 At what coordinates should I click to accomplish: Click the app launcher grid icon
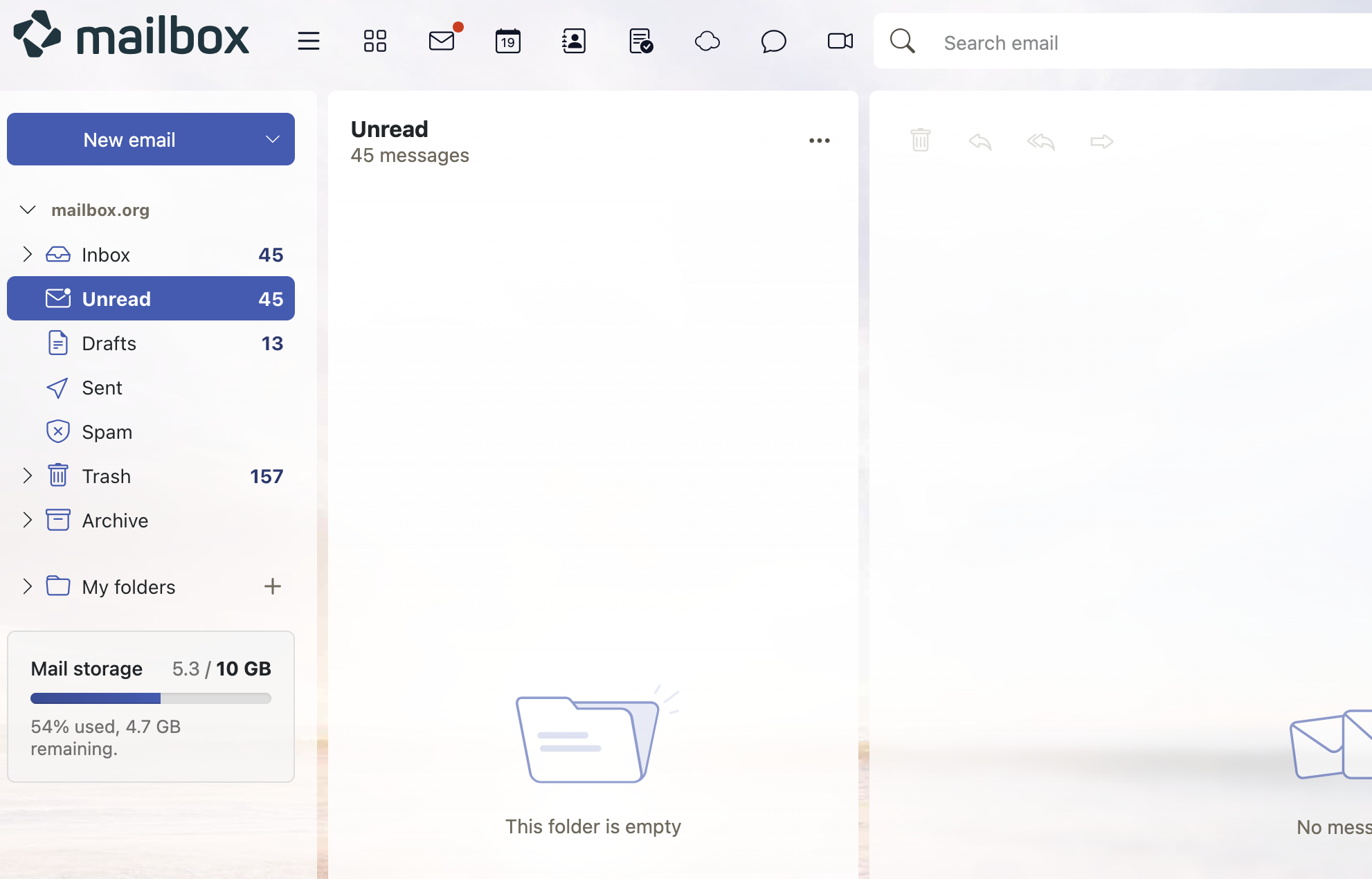(x=374, y=42)
